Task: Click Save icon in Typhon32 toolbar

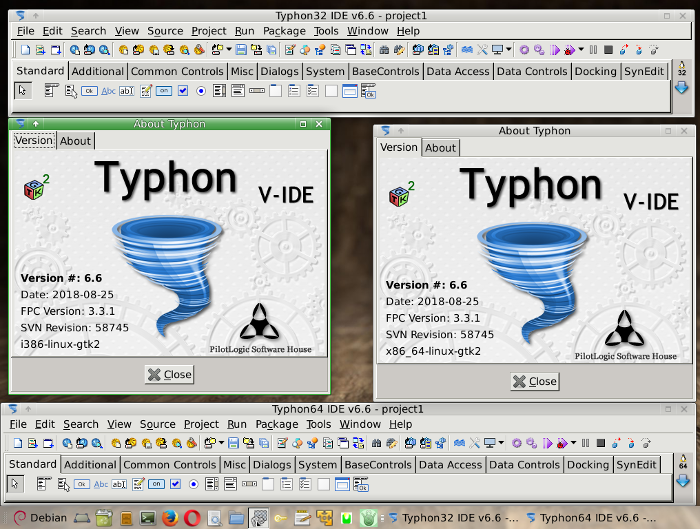Action: click(x=241, y=50)
